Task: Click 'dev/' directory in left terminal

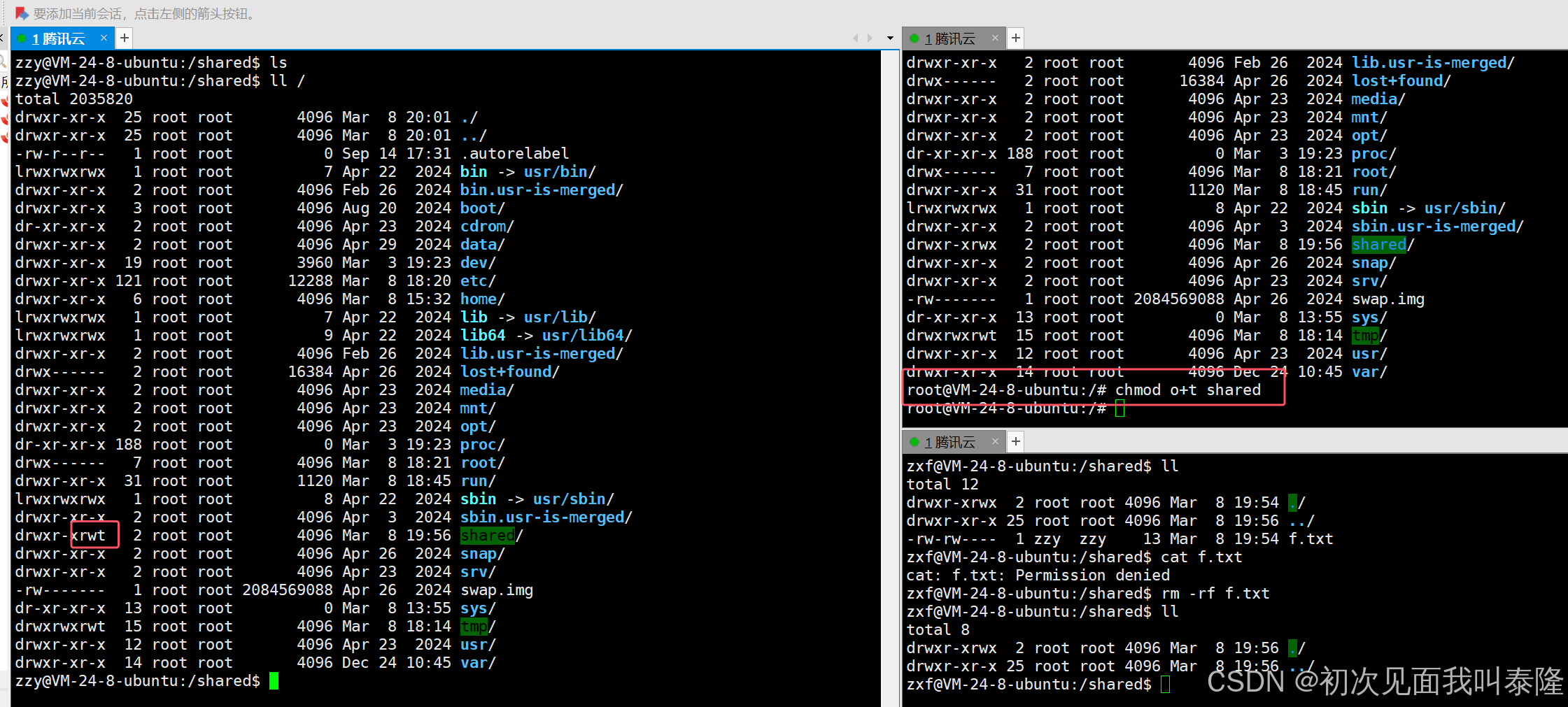Action: coord(478,262)
